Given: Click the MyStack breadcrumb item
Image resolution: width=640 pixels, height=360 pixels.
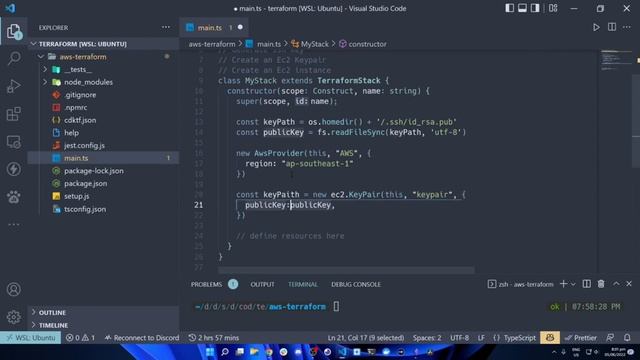Looking at the screenshot, I should [x=310, y=44].
